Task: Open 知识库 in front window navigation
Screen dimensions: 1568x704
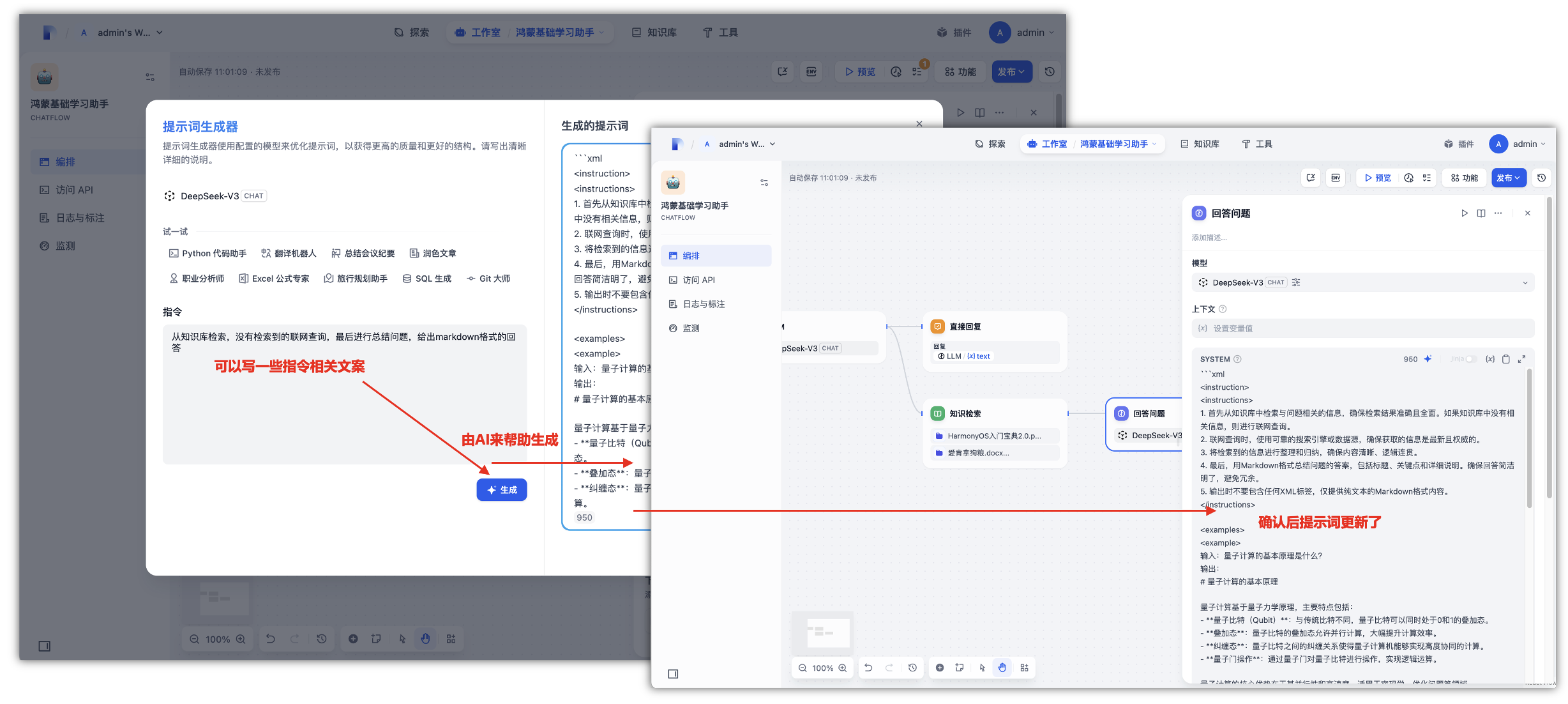Action: [x=1200, y=144]
